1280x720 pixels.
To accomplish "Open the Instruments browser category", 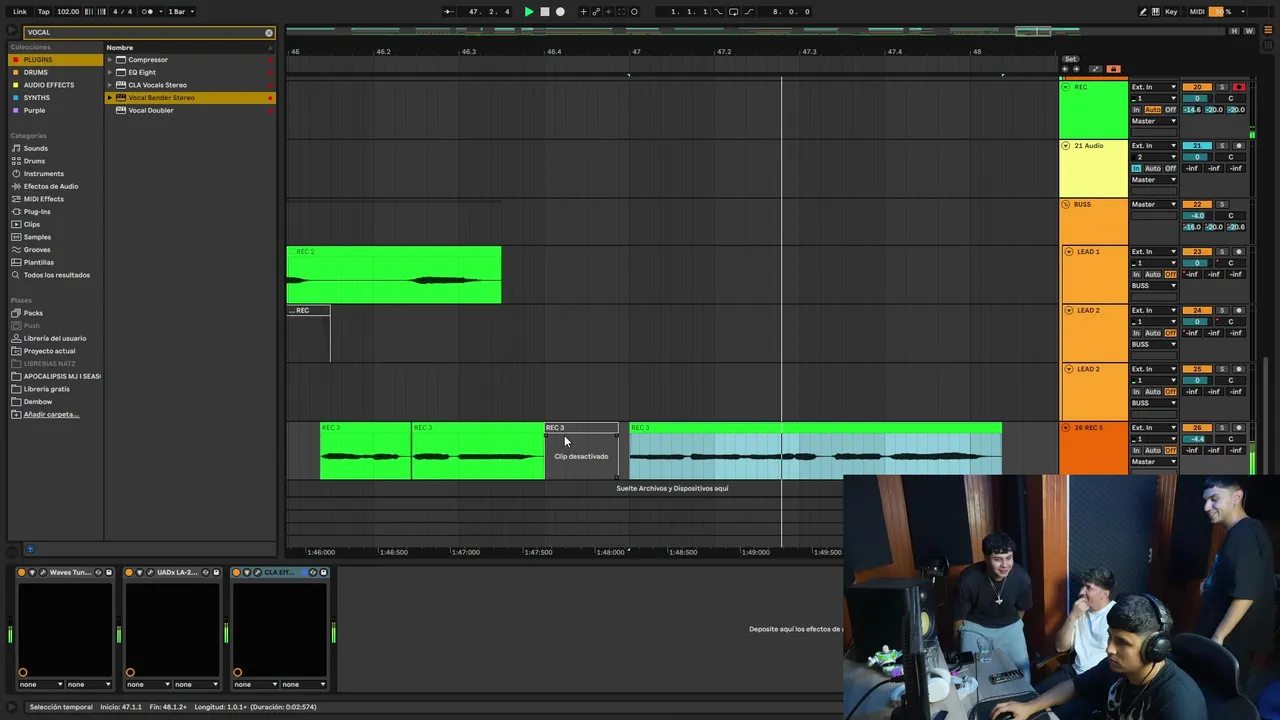I will (x=43, y=174).
